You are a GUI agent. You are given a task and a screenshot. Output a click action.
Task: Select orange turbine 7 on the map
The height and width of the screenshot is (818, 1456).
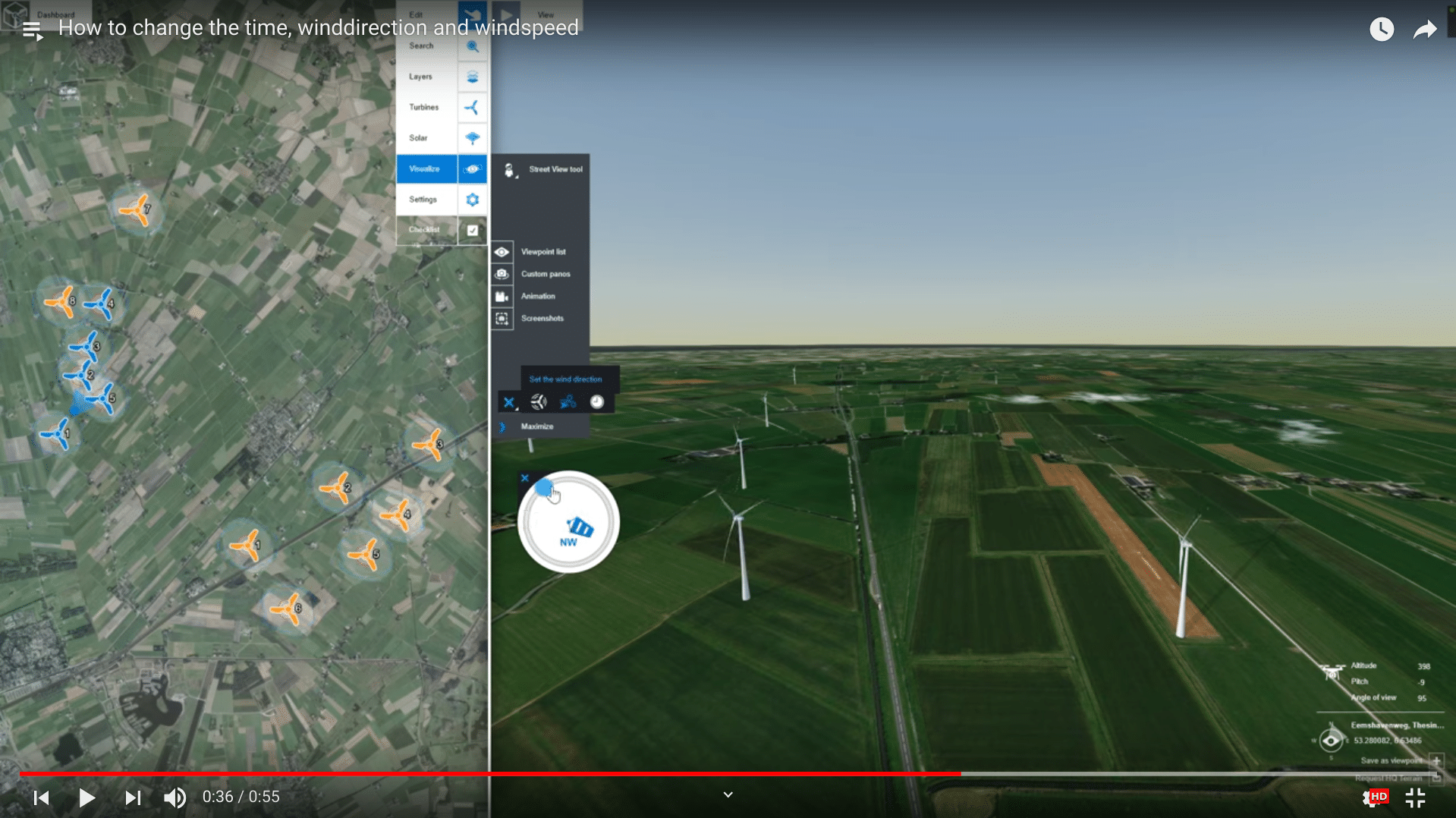(136, 209)
